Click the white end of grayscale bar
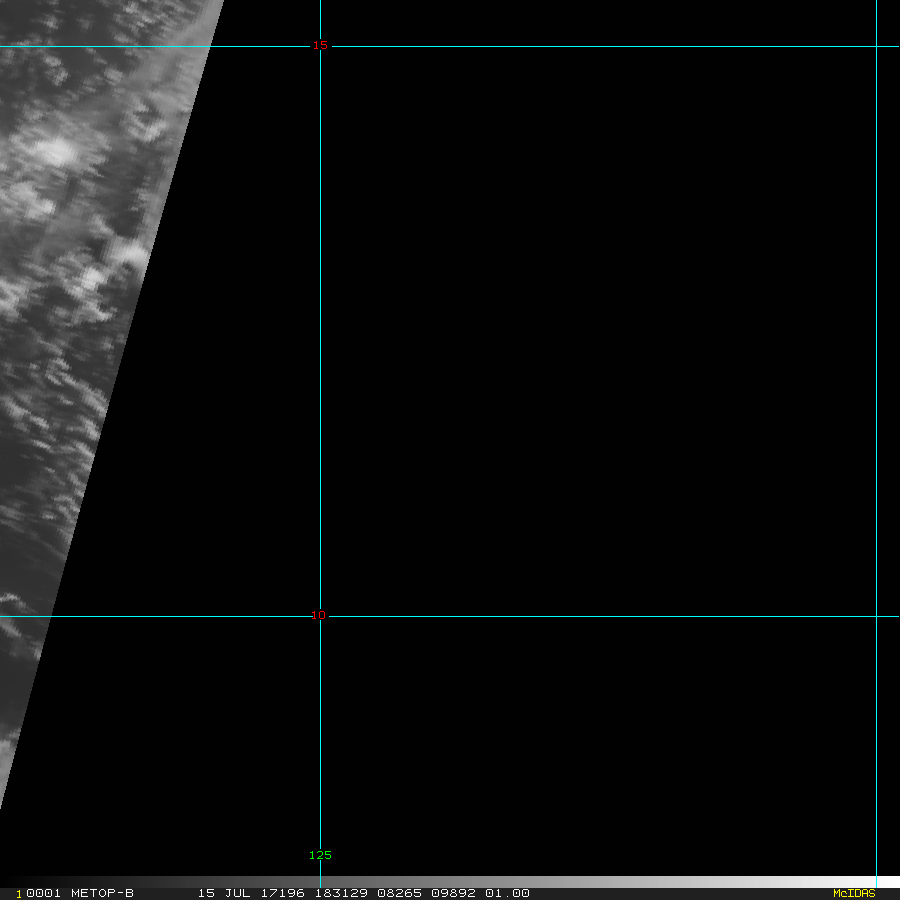The height and width of the screenshot is (900, 900). [x=887, y=882]
